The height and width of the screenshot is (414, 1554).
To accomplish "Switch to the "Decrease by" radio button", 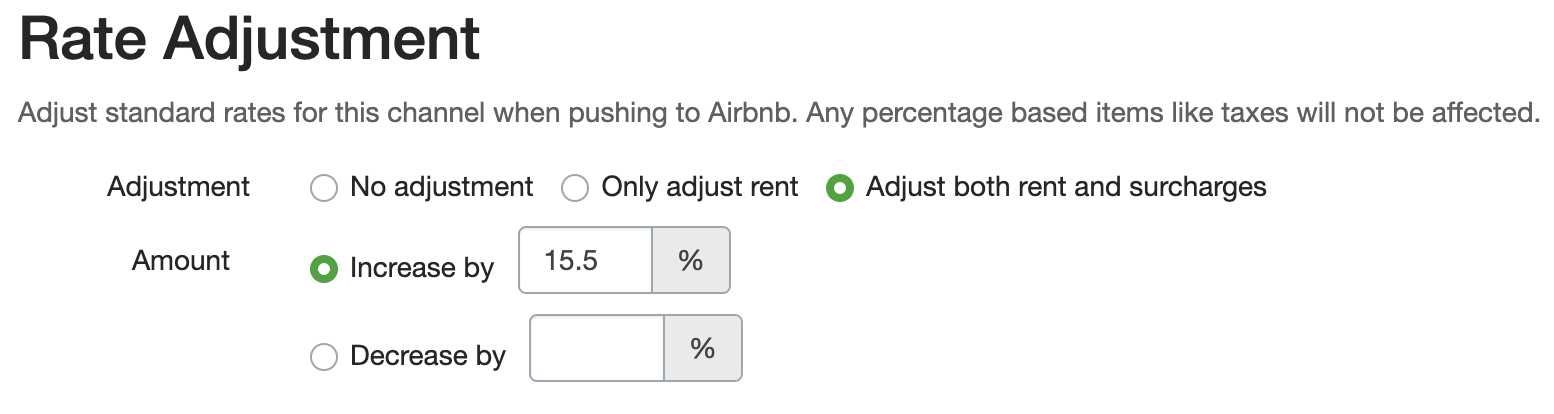I will coord(323,357).
